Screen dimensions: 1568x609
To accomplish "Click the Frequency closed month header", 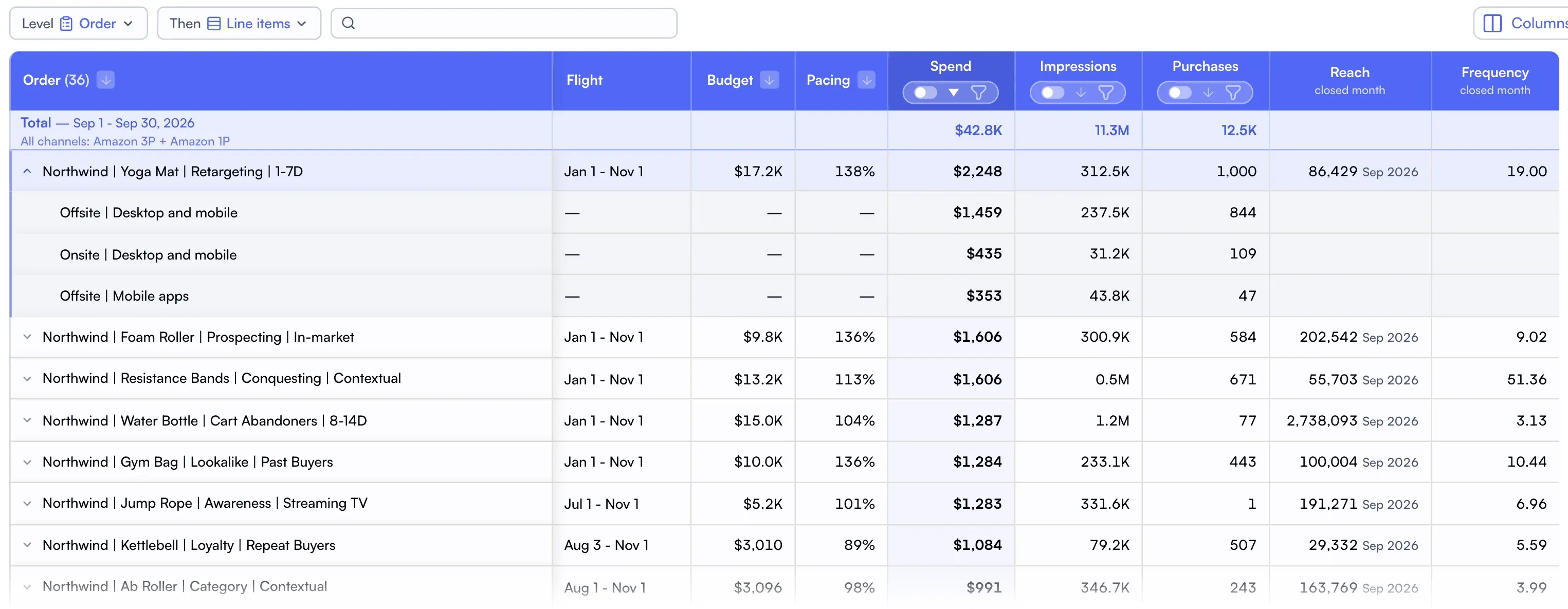I will point(1494,80).
